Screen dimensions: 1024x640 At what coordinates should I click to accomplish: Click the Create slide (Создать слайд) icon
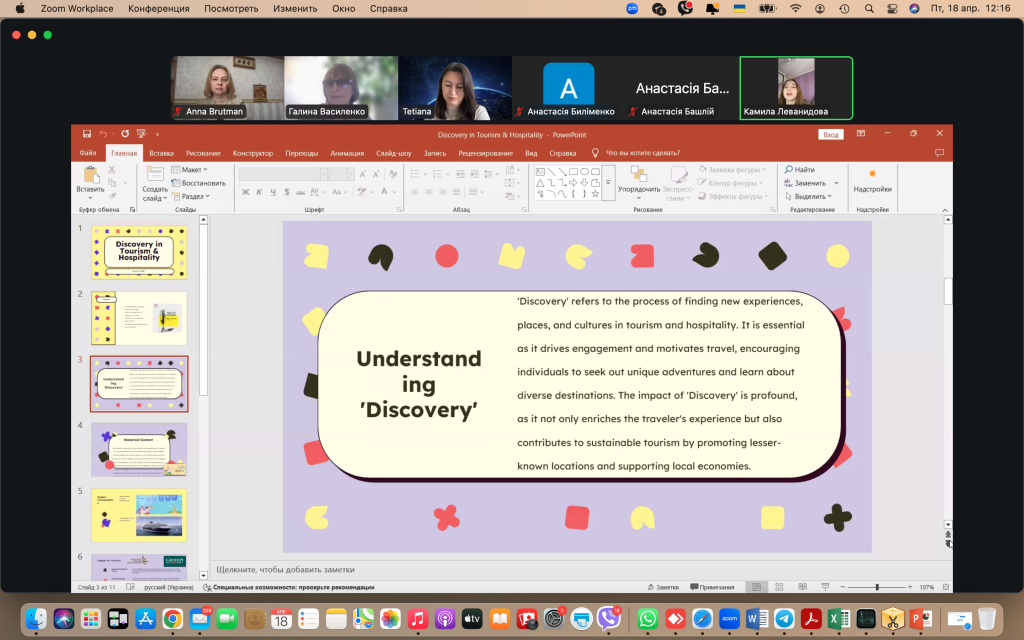pyautogui.click(x=155, y=174)
